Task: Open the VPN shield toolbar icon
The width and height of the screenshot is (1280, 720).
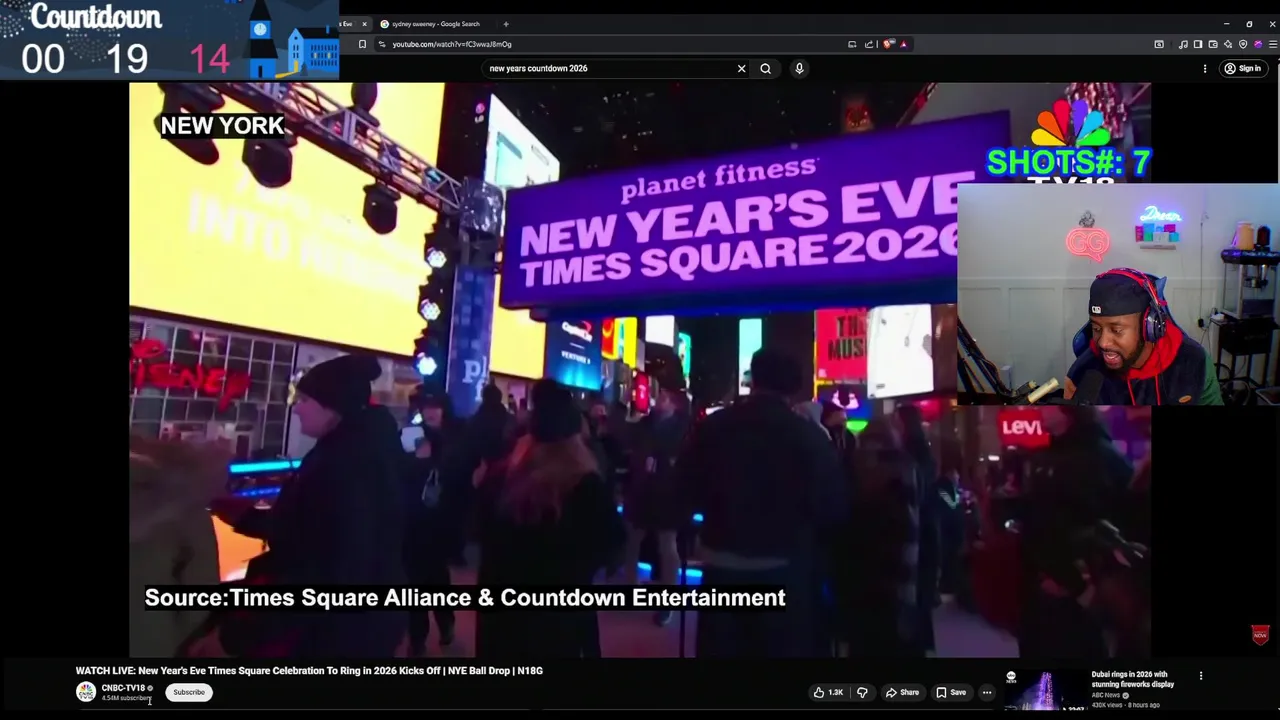Action: [x=1243, y=44]
